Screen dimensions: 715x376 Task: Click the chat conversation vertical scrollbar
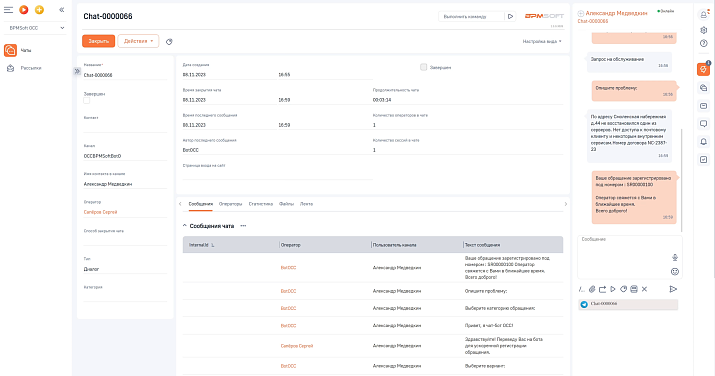[681, 180]
